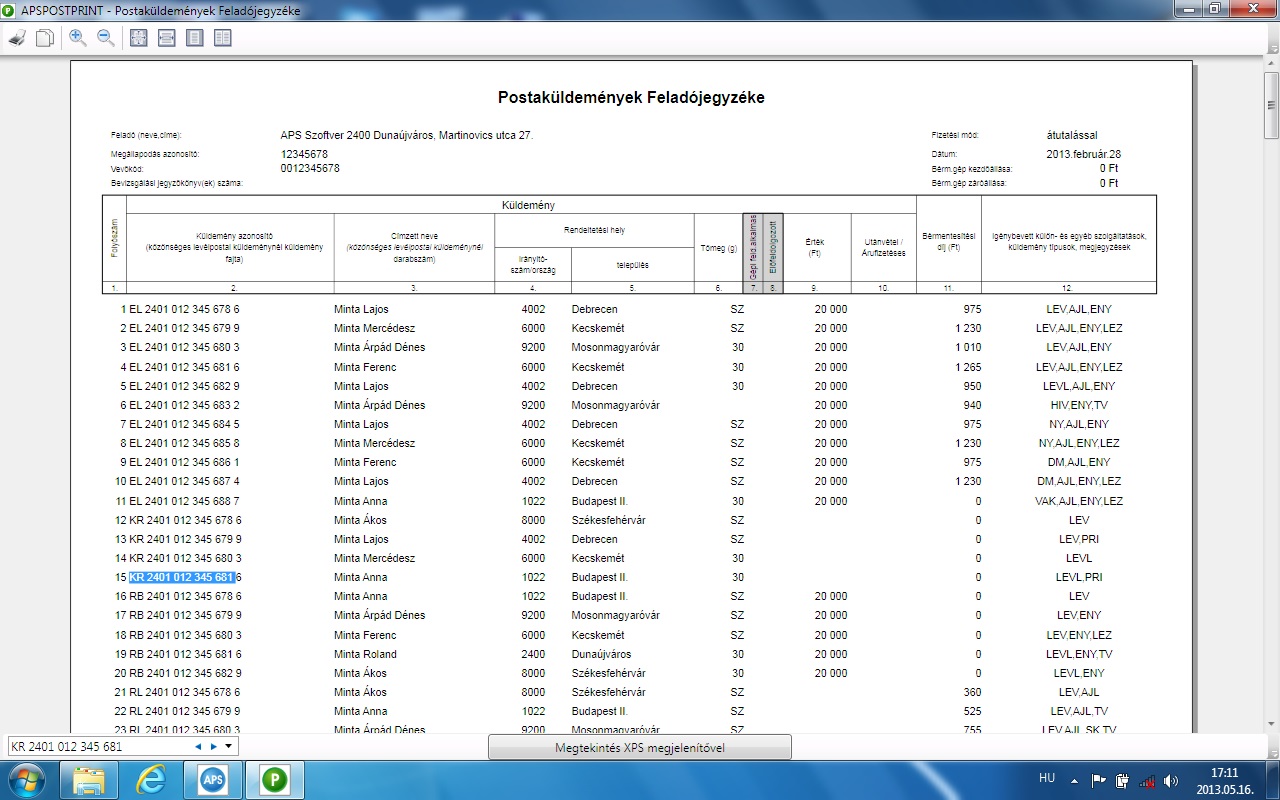The height and width of the screenshot is (800, 1280).
Task: Open search options dropdown arrow
Action: tap(228, 746)
